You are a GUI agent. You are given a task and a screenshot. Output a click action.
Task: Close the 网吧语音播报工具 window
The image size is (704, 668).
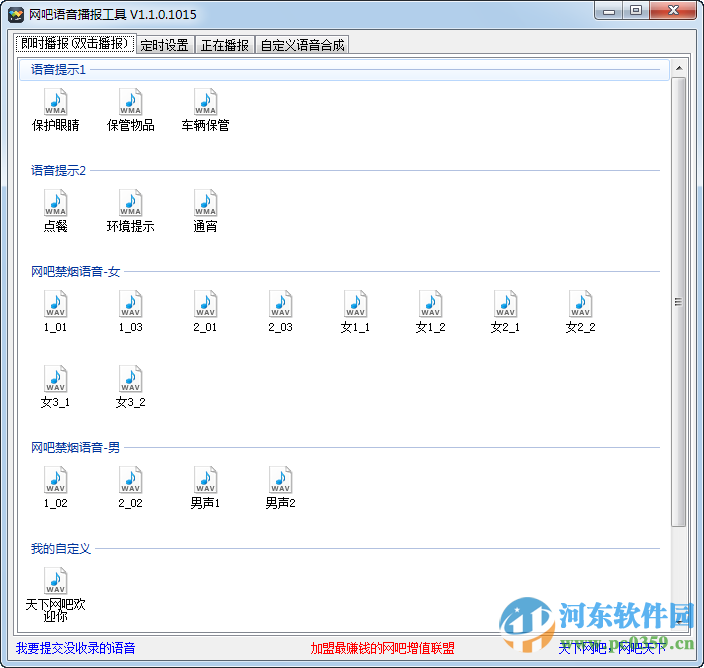tap(673, 11)
